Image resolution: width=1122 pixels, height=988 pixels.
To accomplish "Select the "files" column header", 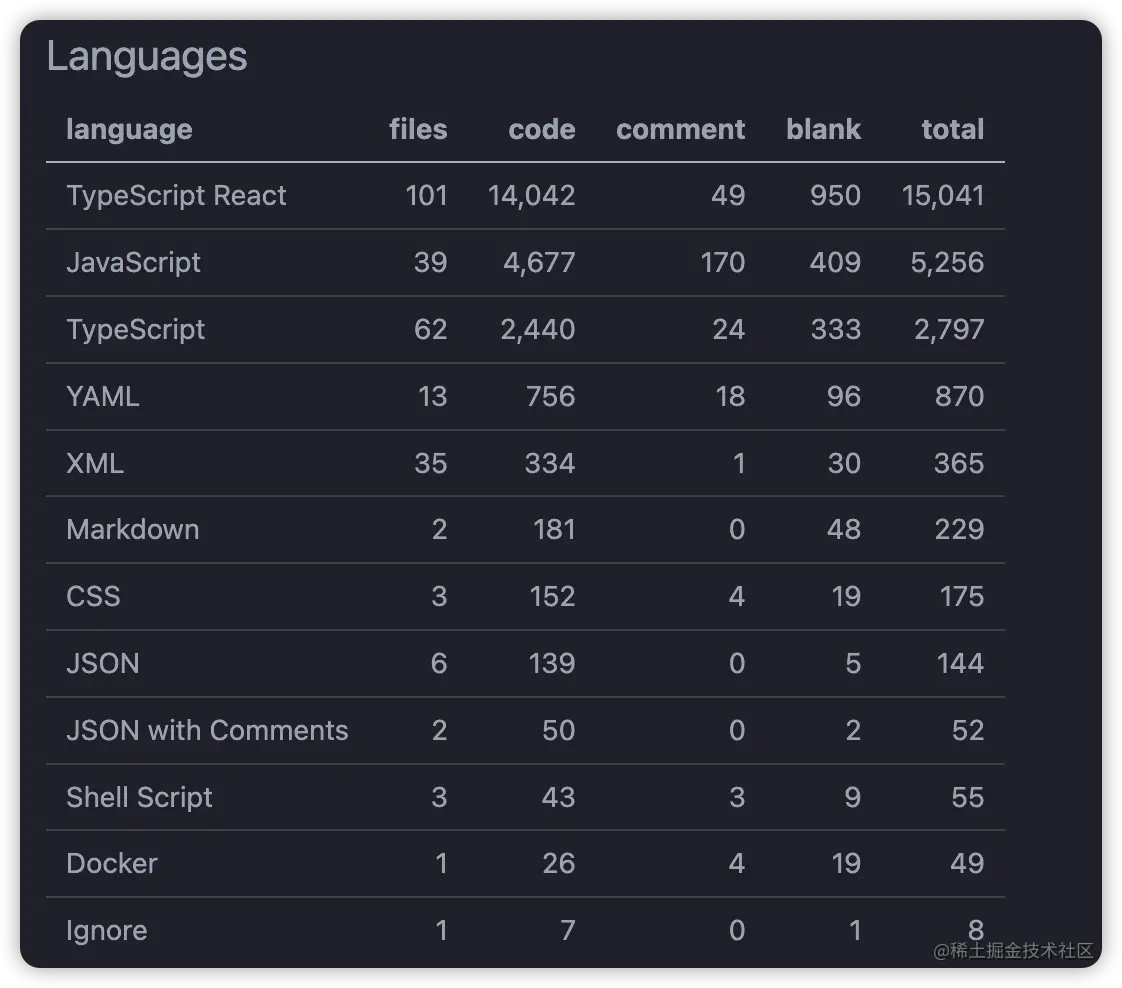I will pyautogui.click(x=418, y=129).
